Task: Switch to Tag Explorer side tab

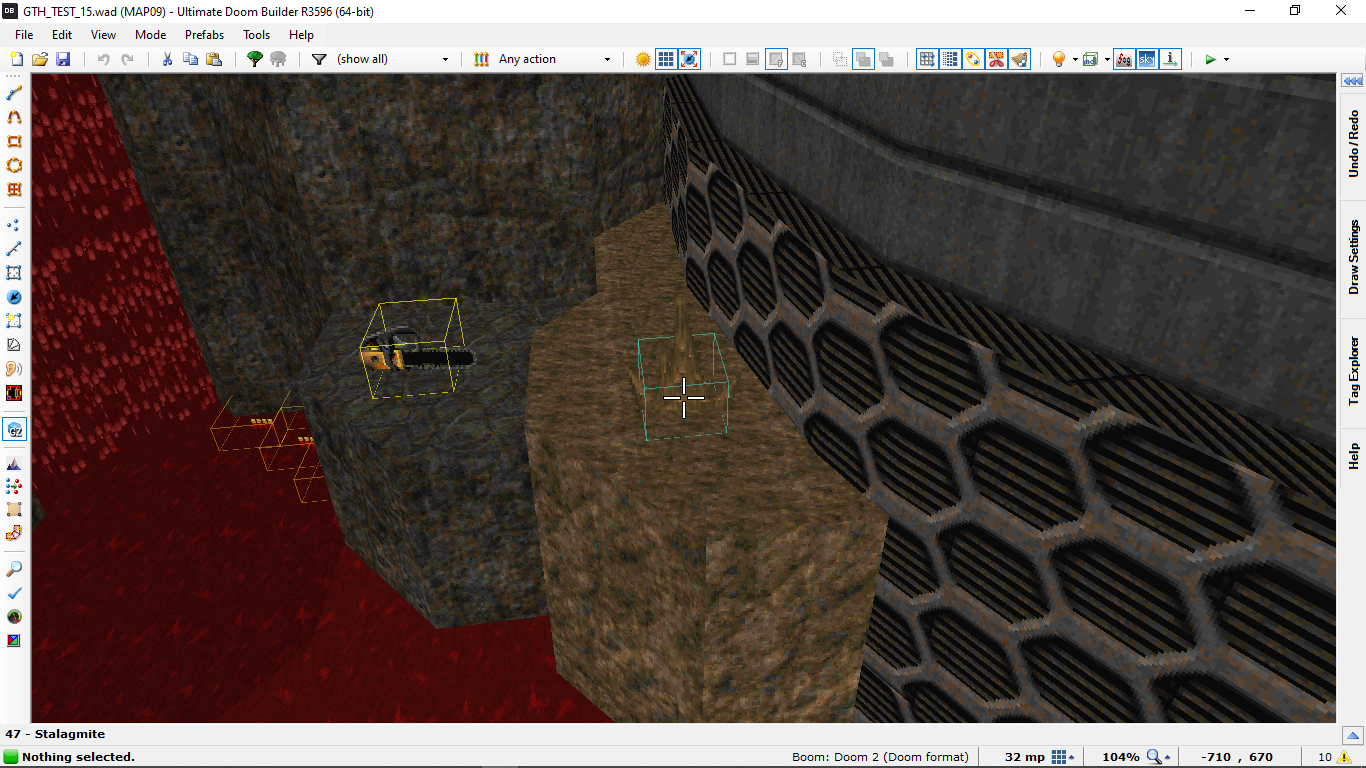Action: [1353, 371]
